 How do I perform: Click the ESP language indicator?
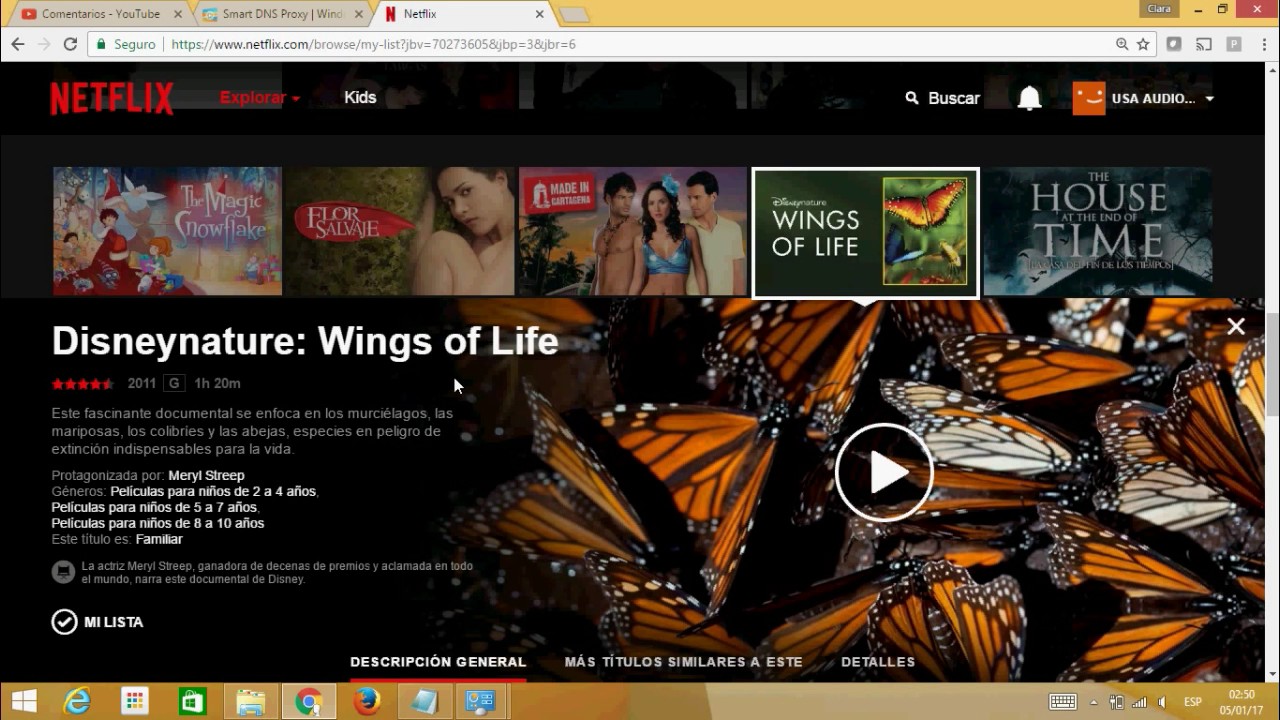tap(1193, 702)
